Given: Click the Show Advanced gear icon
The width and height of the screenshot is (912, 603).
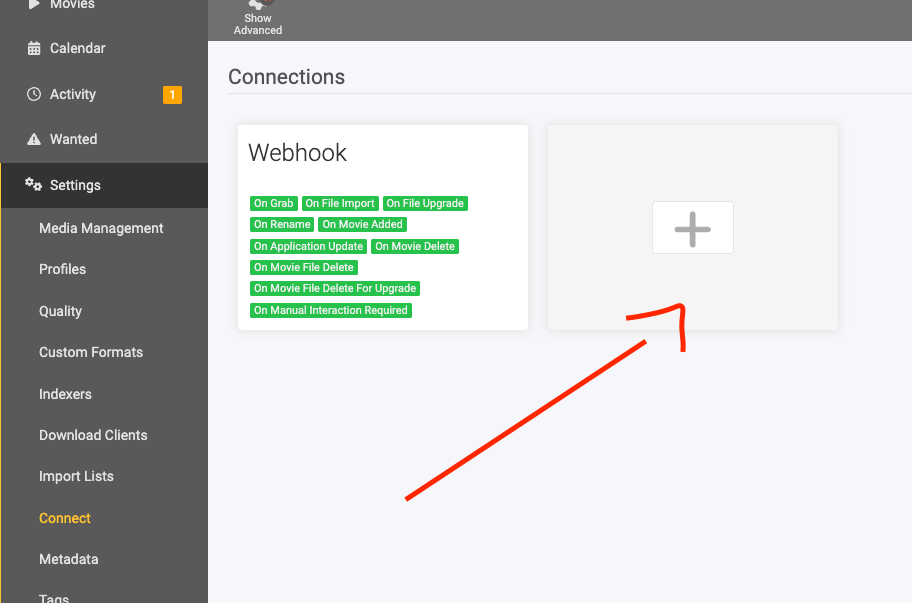Looking at the screenshot, I should coord(258,5).
